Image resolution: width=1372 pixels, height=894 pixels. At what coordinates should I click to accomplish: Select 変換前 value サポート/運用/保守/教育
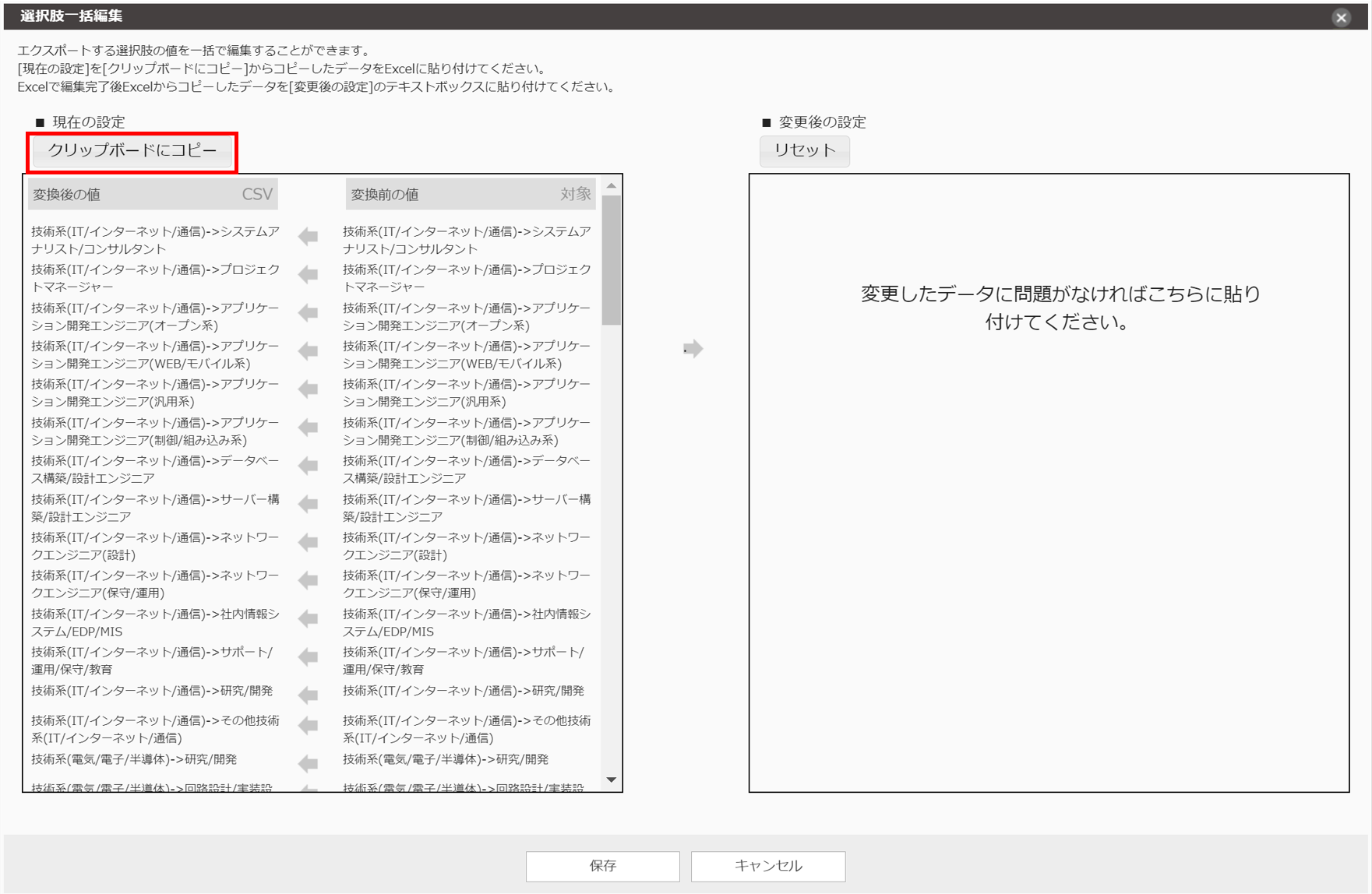[464, 660]
